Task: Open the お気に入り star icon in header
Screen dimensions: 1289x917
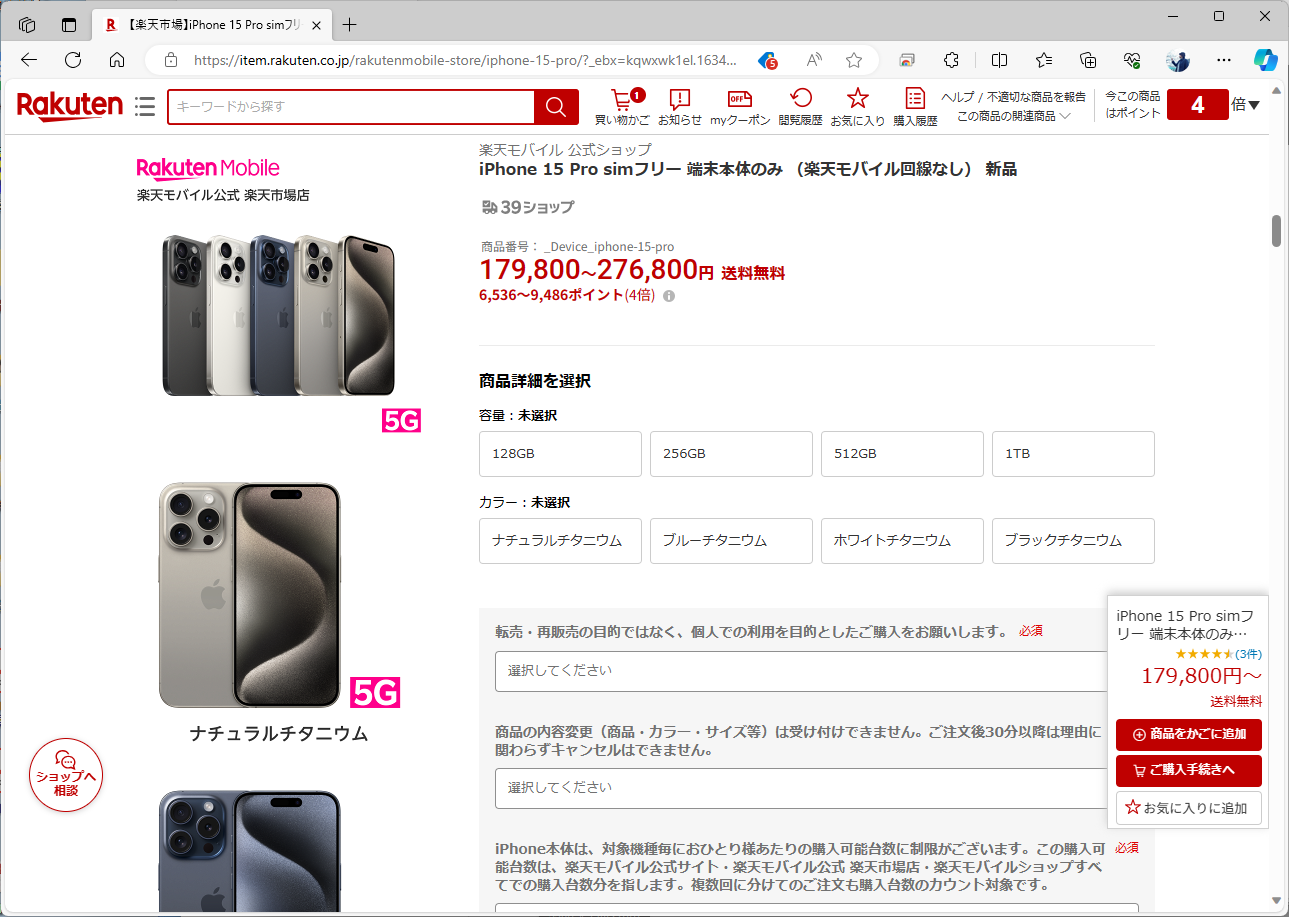Action: tap(857, 107)
